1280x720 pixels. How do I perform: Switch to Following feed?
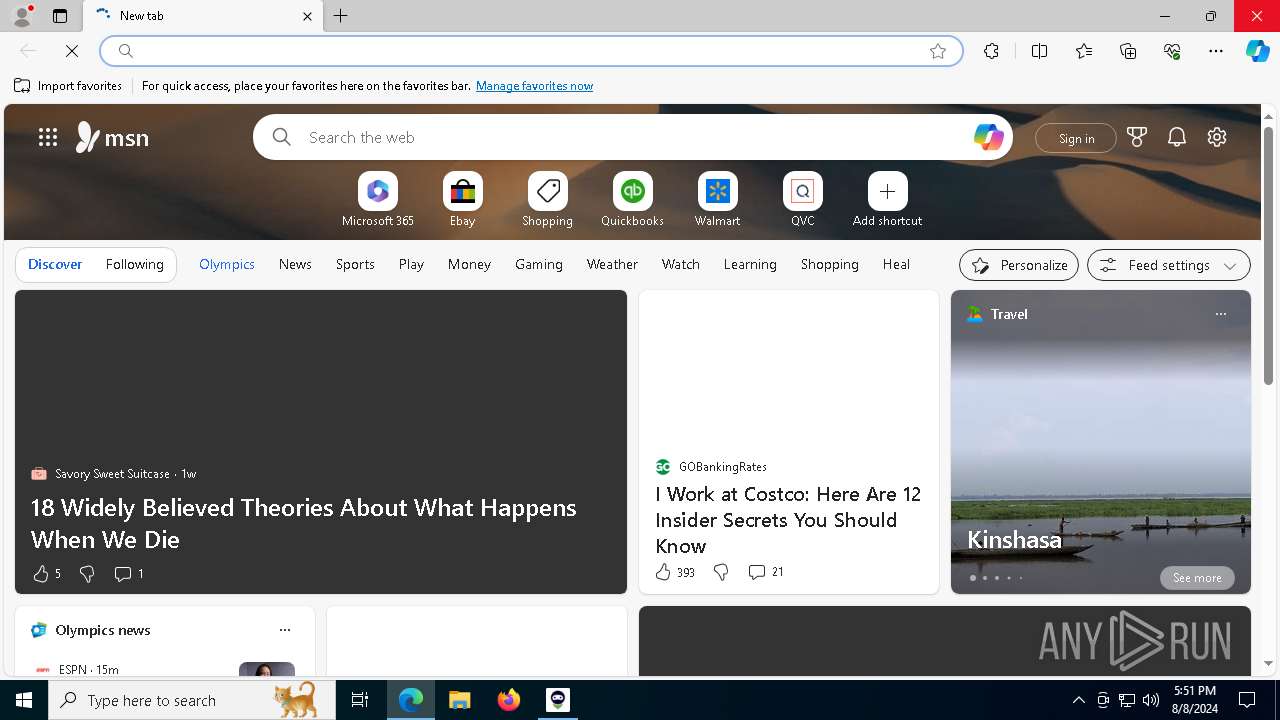coord(135,264)
